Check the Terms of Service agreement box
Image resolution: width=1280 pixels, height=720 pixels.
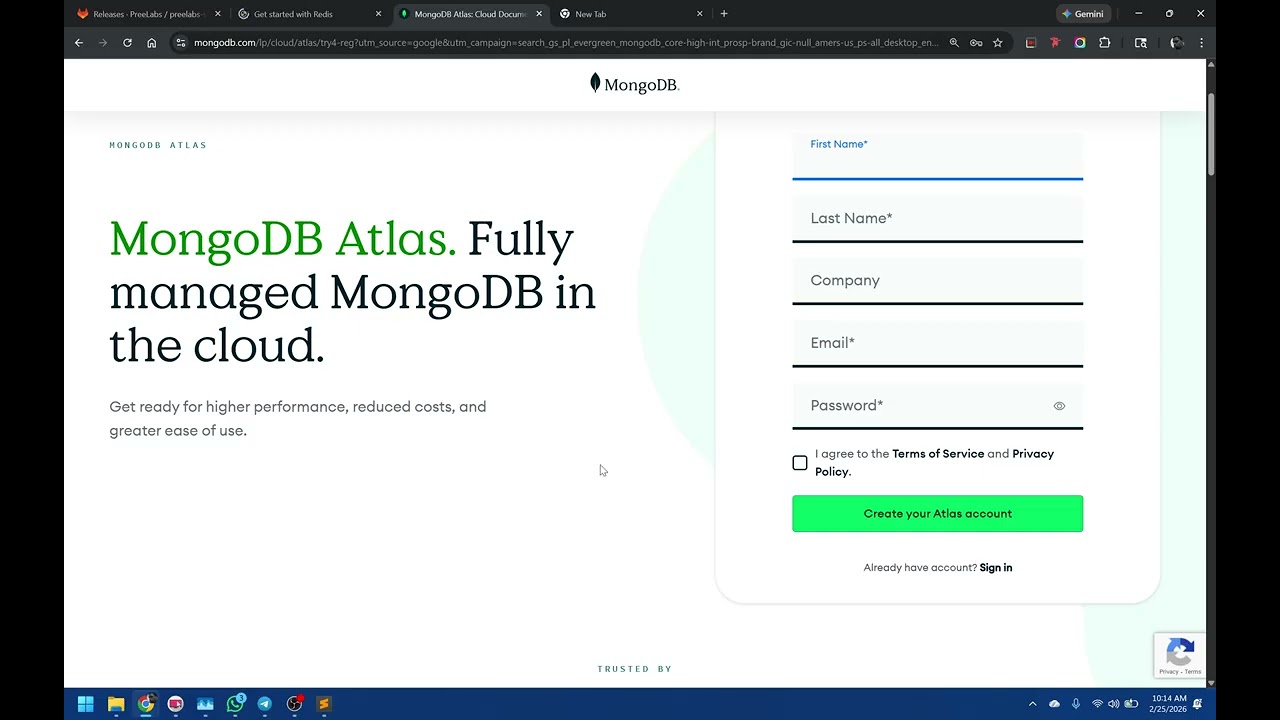tap(800, 463)
